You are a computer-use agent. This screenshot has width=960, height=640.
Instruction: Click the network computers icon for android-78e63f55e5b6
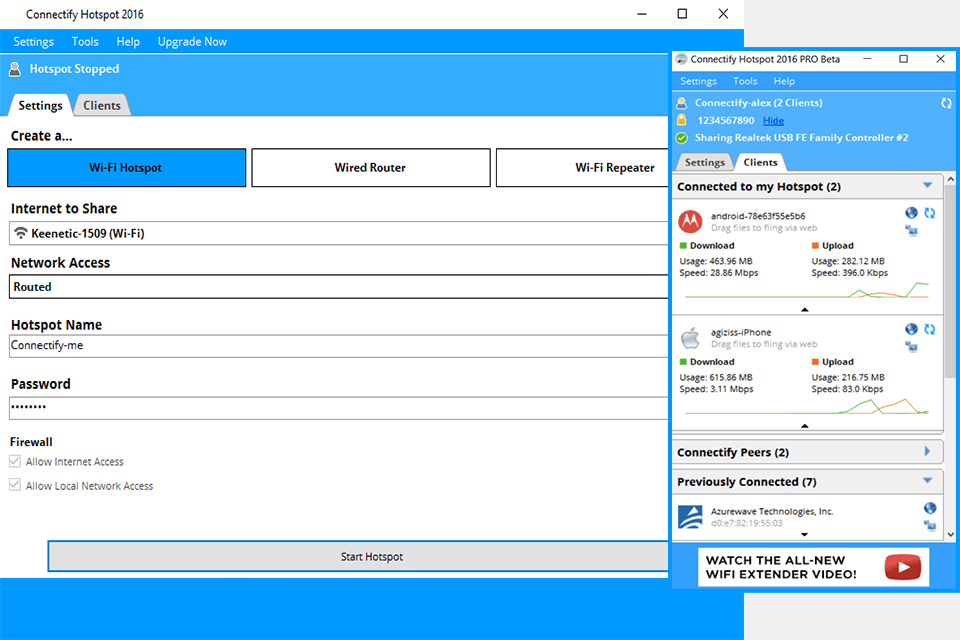[912, 230]
